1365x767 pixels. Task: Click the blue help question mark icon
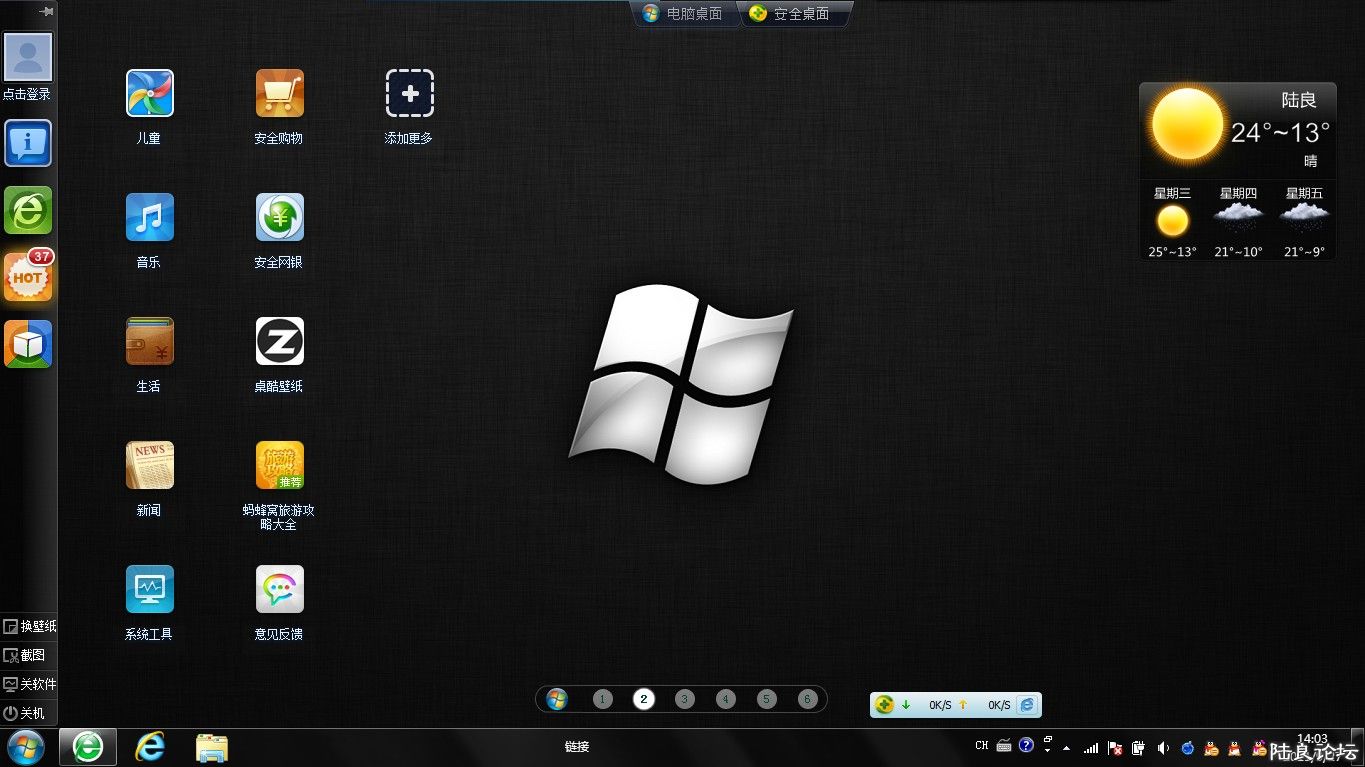pyautogui.click(x=1026, y=746)
